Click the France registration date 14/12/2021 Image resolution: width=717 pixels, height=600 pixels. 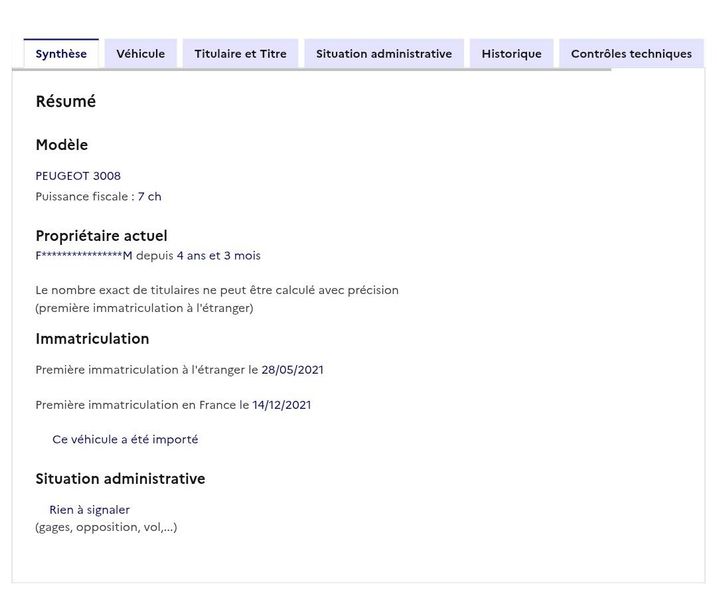pyautogui.click(x=281, y=405)
